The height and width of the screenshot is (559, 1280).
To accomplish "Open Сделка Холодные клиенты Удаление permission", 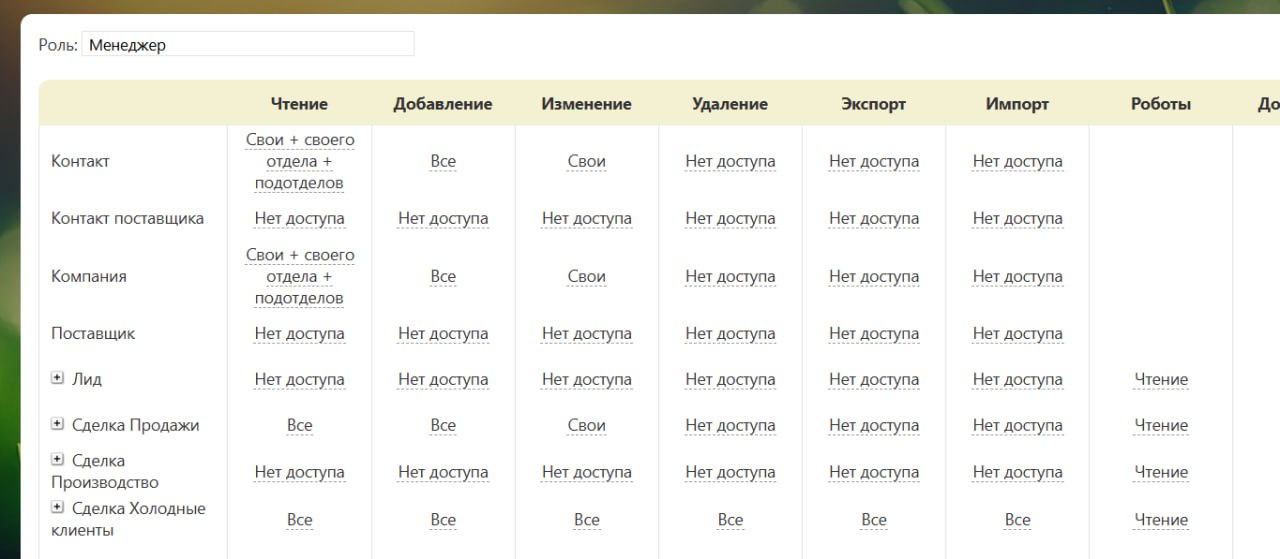I will click(730, 519).
